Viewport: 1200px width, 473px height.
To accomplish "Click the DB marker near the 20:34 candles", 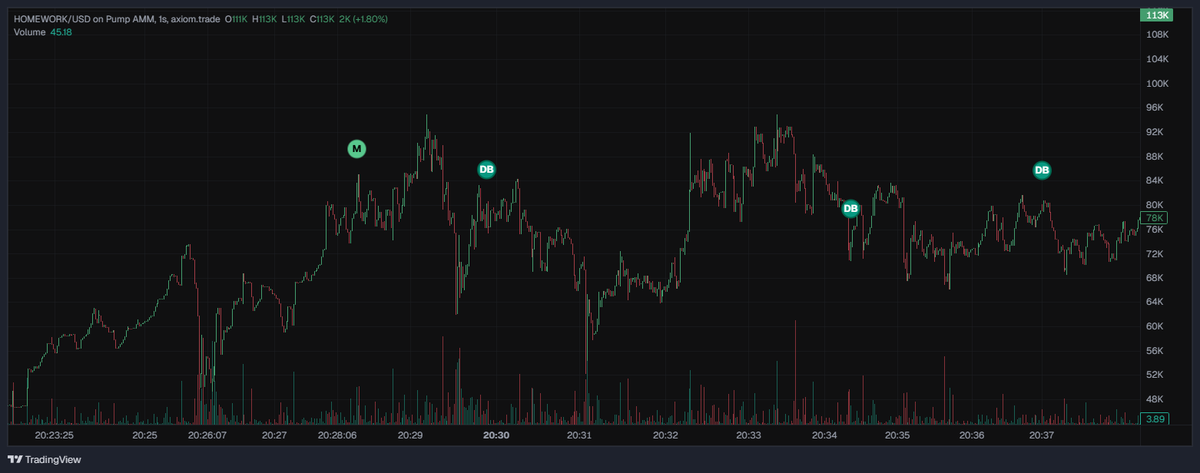I will pyautogui.click(x=851, y=208).
